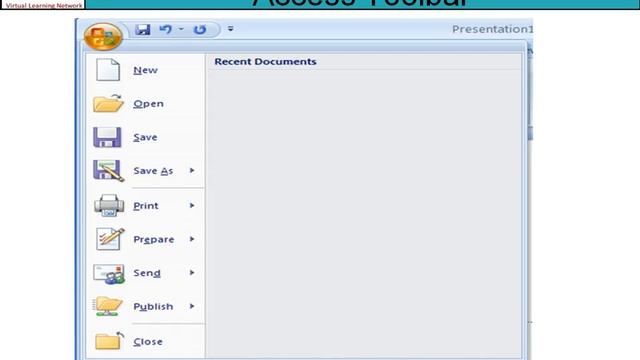Select the New menu entry label
The image size is (640, 360).
pos(145,70)
